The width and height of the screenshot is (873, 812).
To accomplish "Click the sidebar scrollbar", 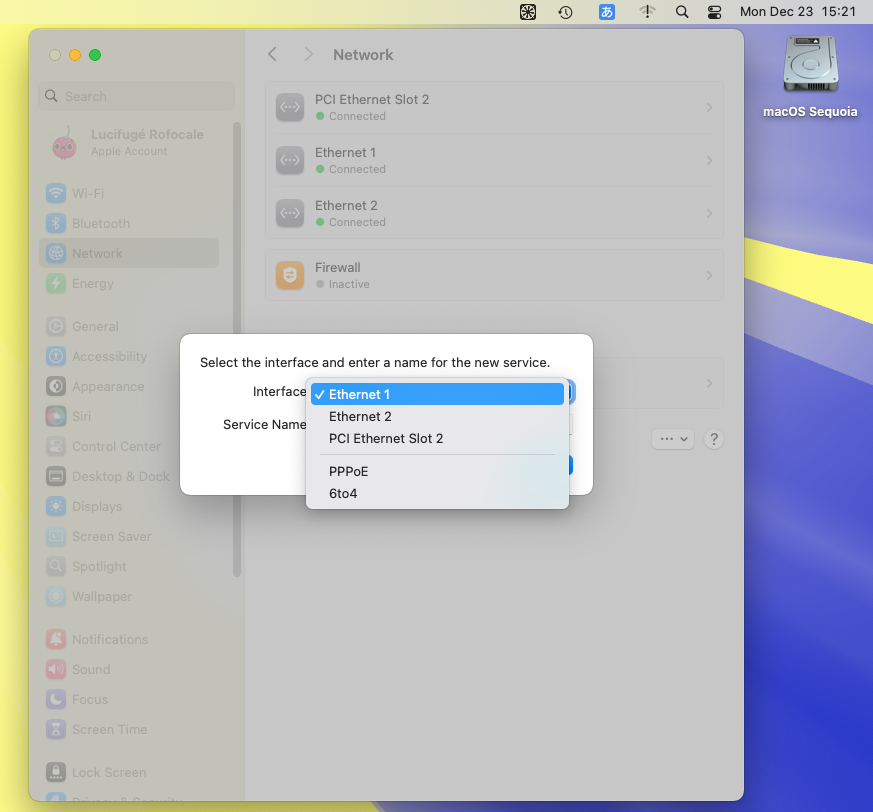I will pos(237,350).
